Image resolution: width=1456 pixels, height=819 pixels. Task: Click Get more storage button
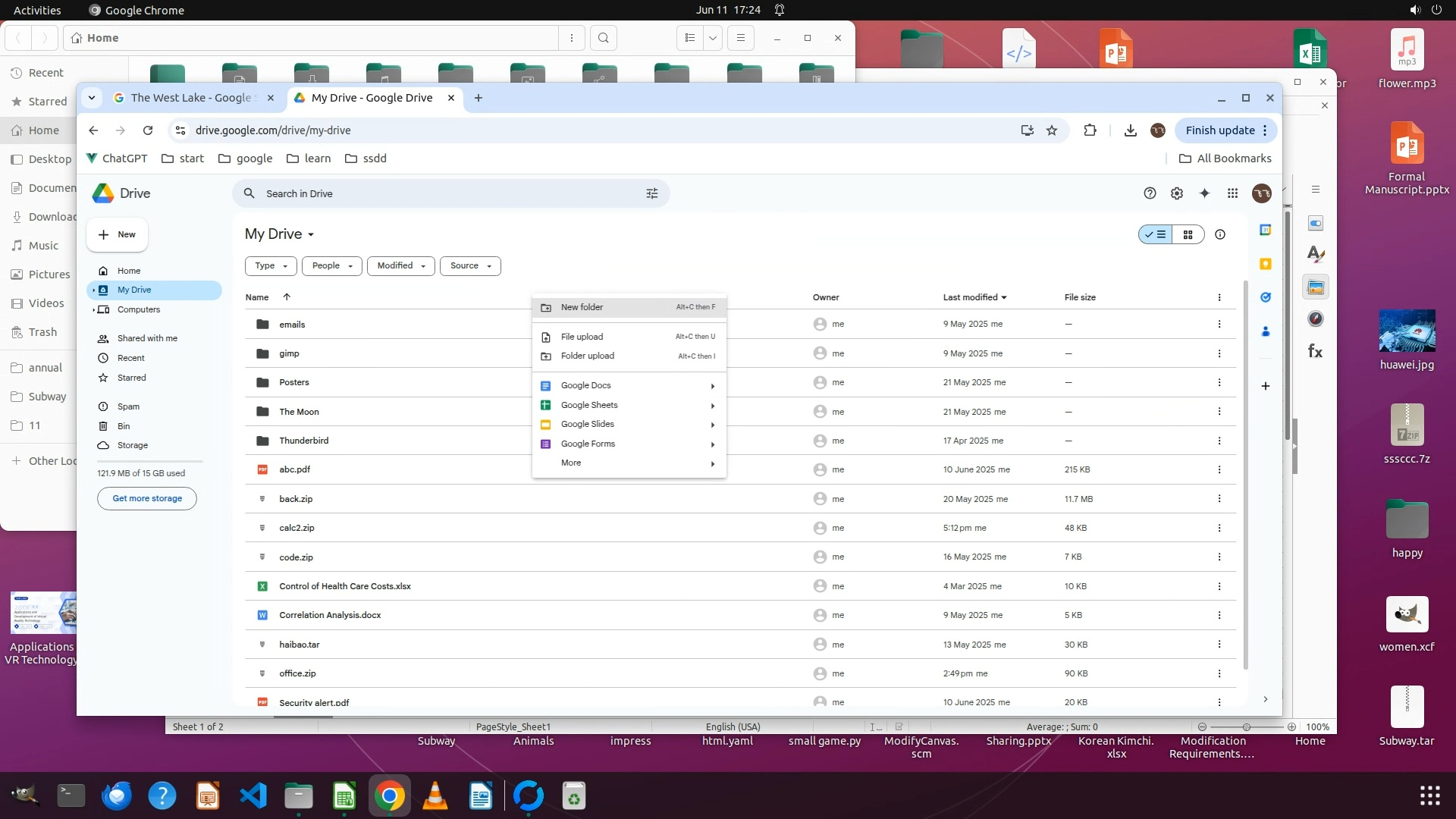[x=147, y=498]
